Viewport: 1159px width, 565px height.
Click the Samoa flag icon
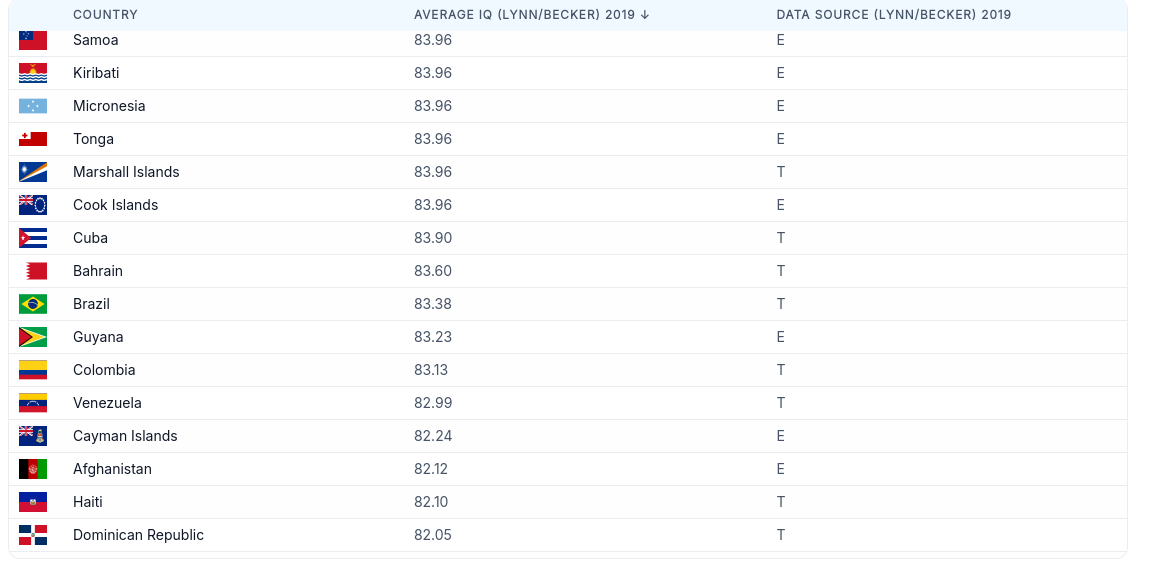pos(33,40)
